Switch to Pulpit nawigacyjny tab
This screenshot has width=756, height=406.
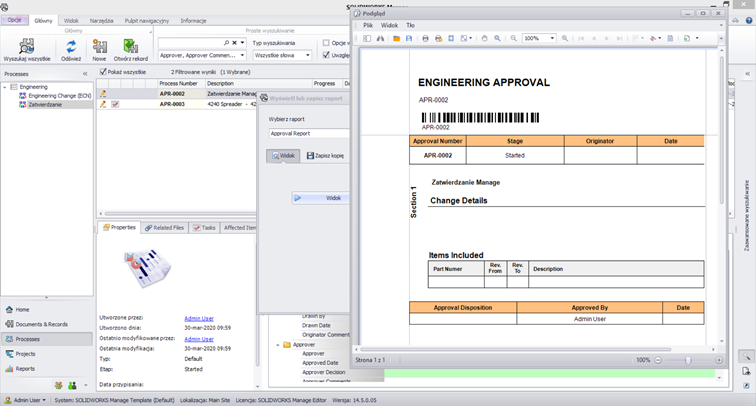[147, 21]
